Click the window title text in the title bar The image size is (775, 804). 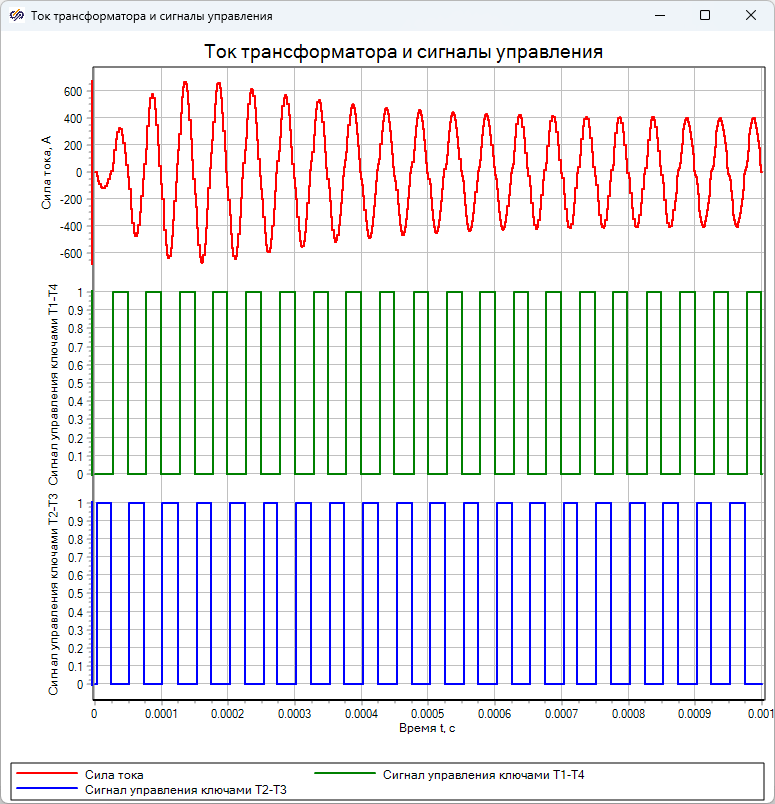[x=151, y=16]
